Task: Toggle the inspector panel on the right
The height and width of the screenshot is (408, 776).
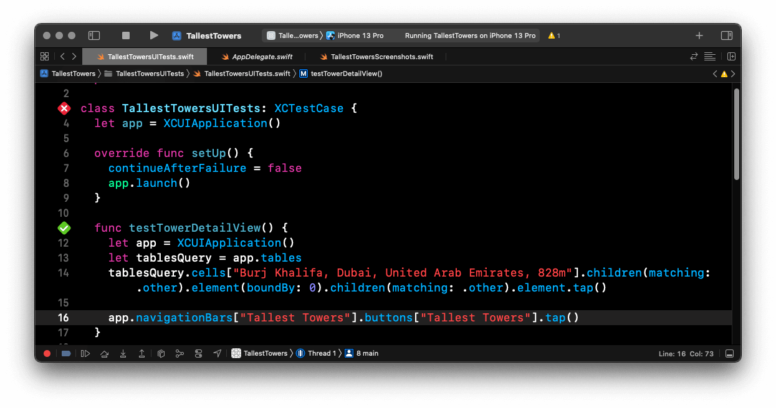Action: point(727,35)
